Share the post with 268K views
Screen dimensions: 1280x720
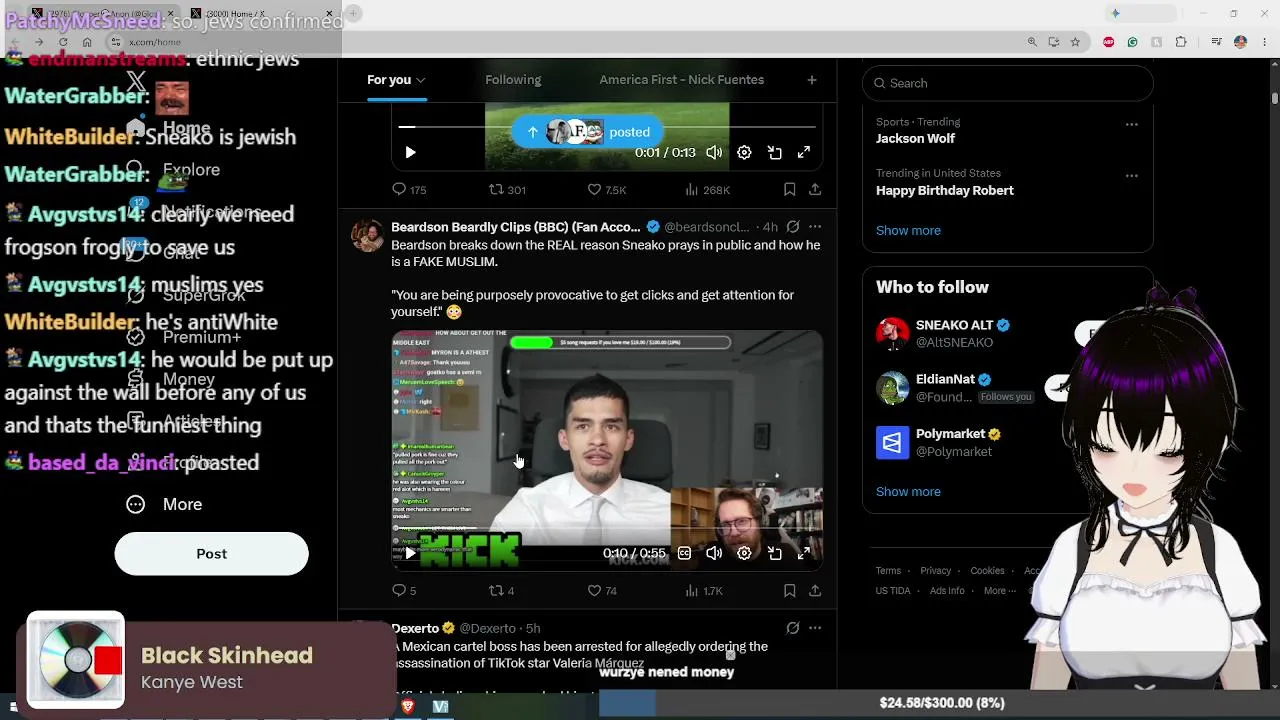click(815, 189)
